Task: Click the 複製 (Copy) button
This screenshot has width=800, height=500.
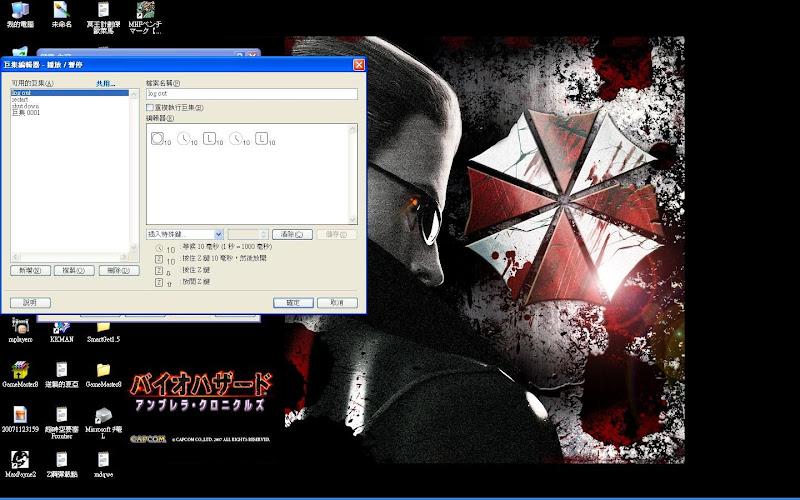Action: tap(74, 270)
